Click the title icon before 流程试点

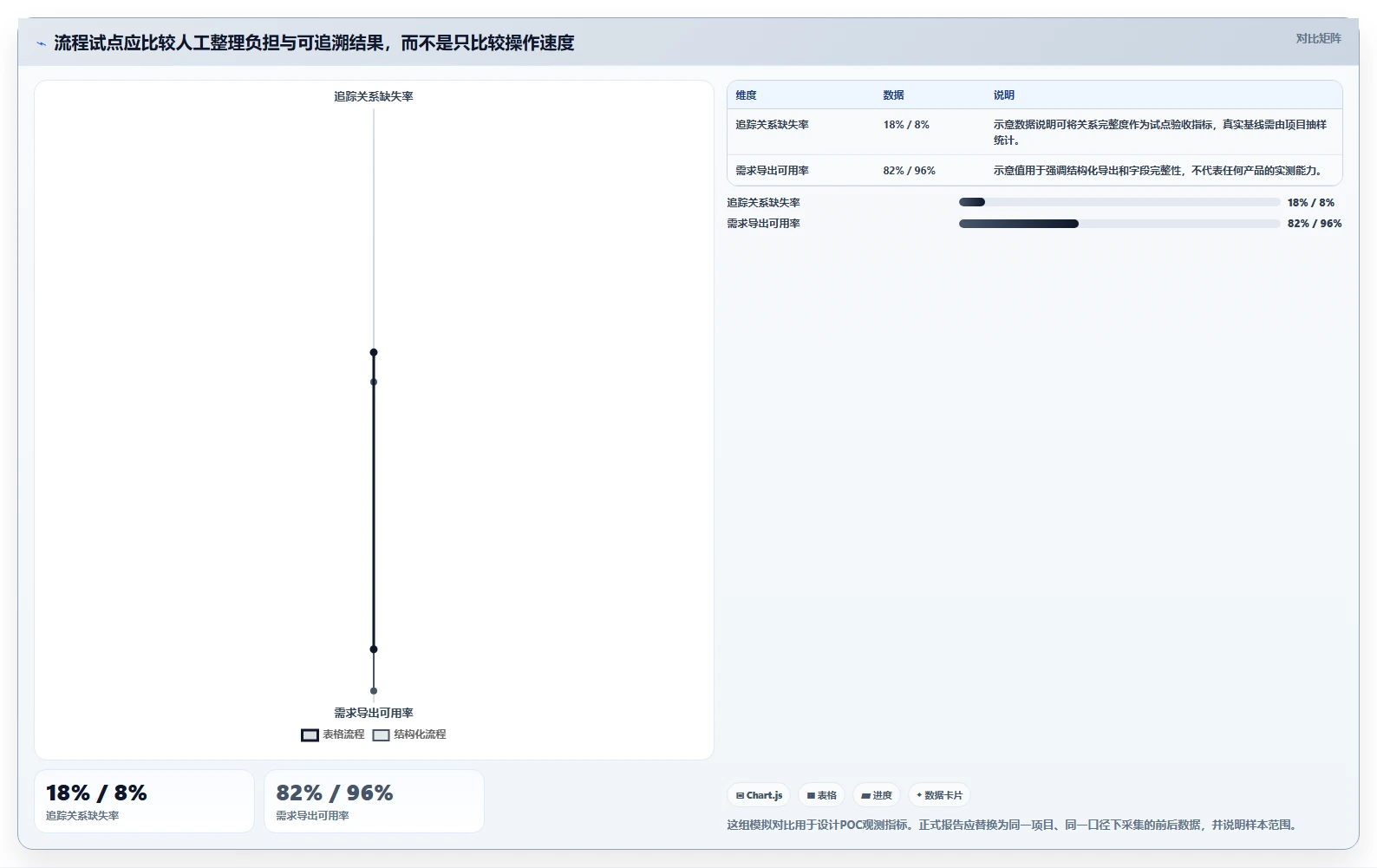point(41,43)
